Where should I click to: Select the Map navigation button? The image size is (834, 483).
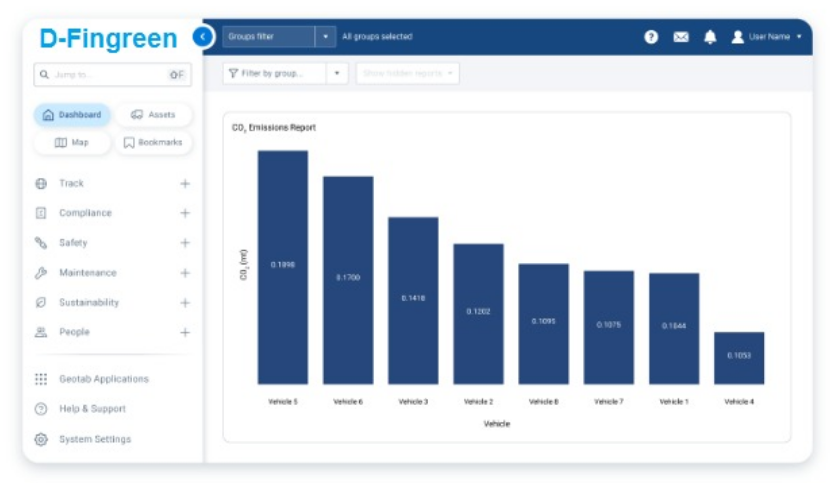point(72,143)
